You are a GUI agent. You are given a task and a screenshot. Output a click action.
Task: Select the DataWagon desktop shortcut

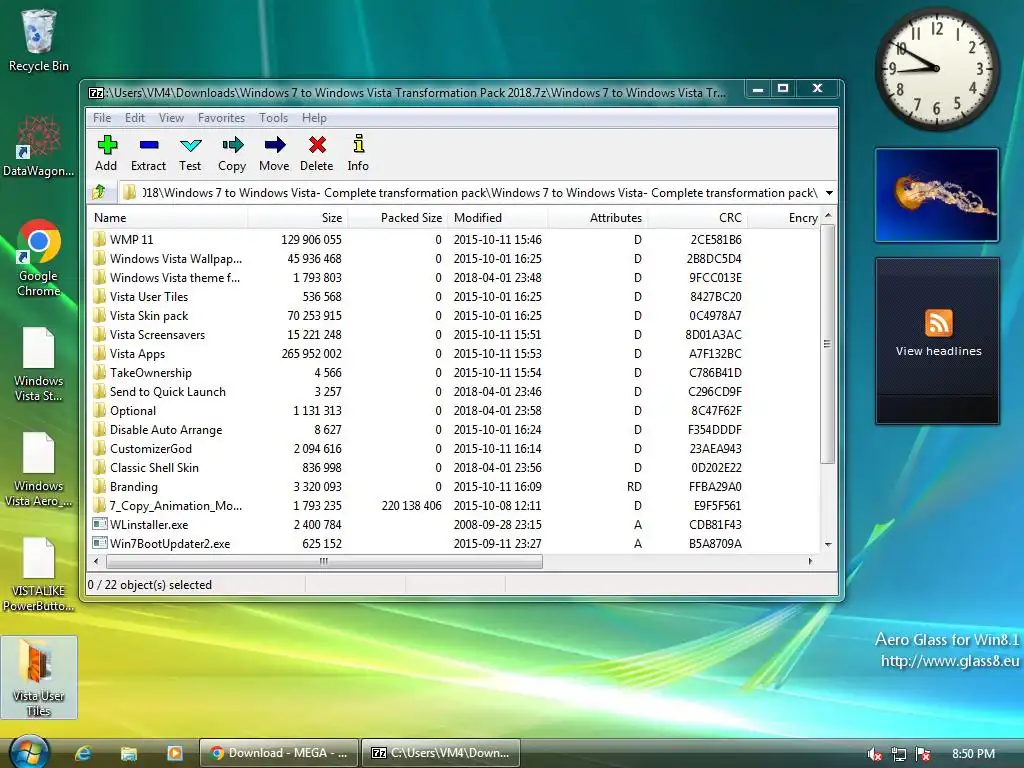pos(39,145)
